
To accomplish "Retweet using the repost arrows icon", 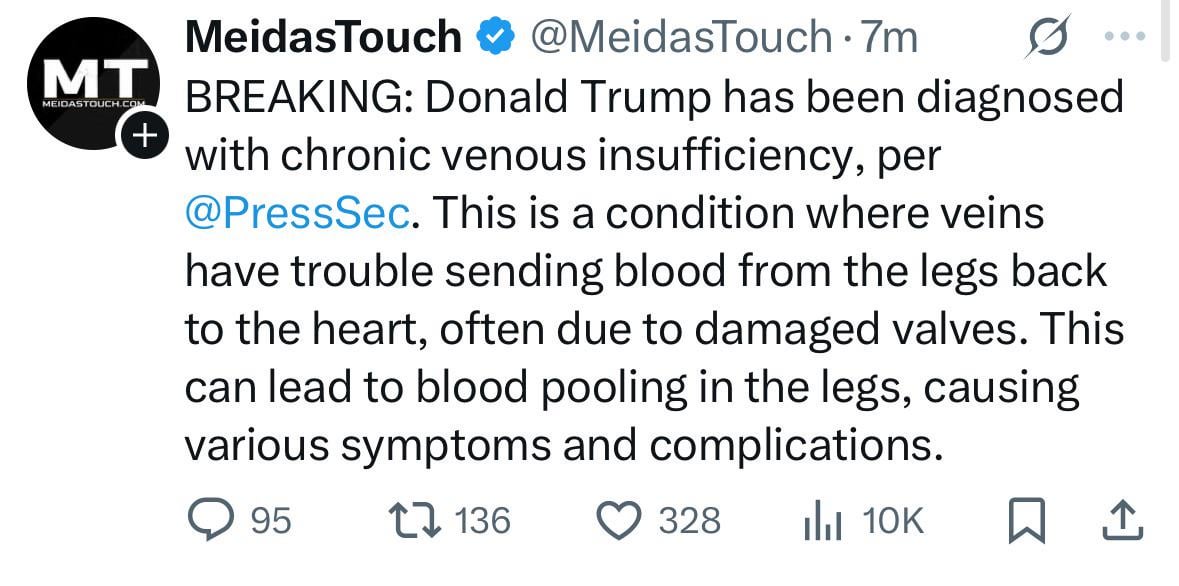I will [x=414, y=521].
